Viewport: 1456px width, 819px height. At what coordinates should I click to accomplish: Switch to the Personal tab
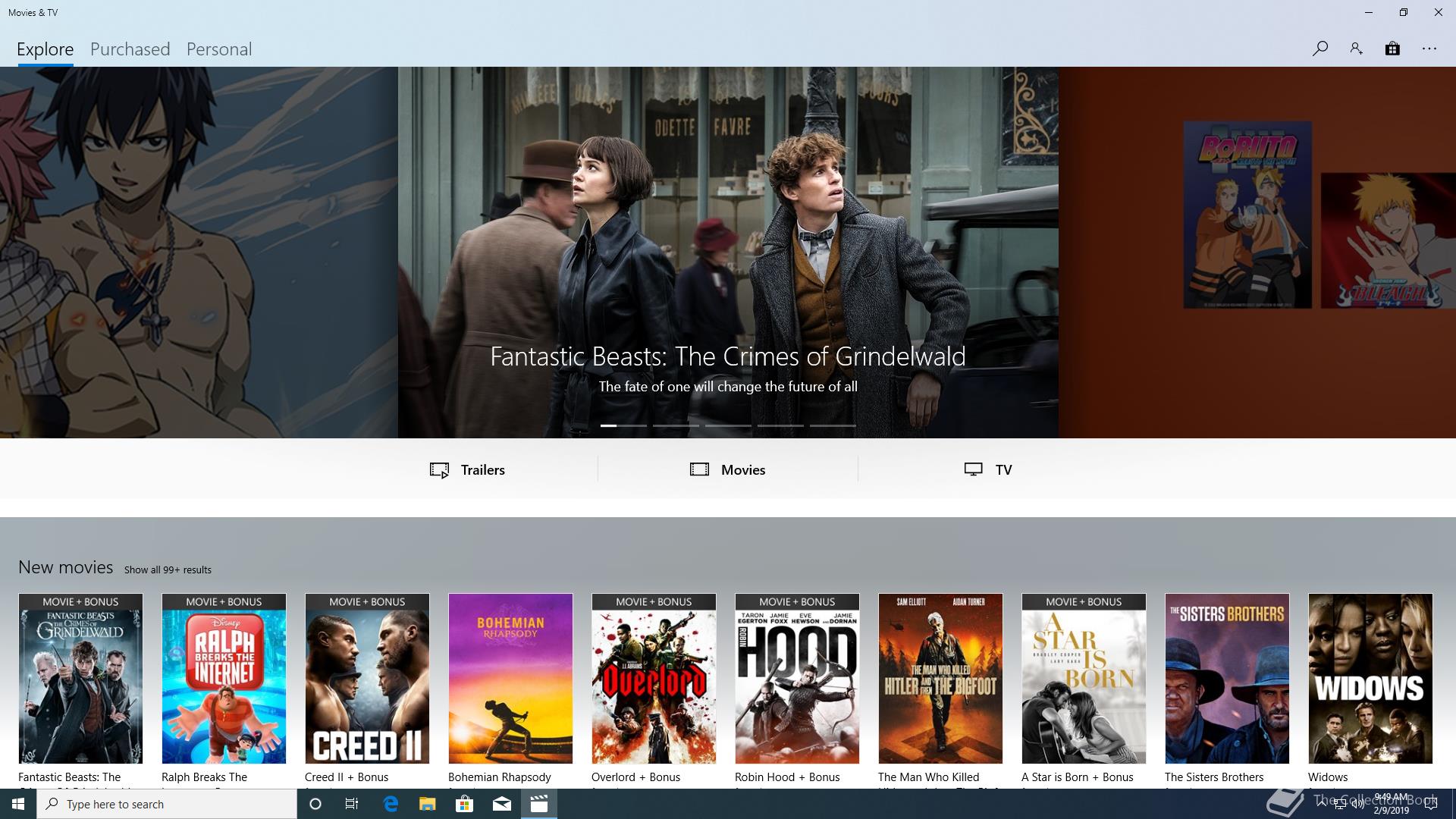219,49
